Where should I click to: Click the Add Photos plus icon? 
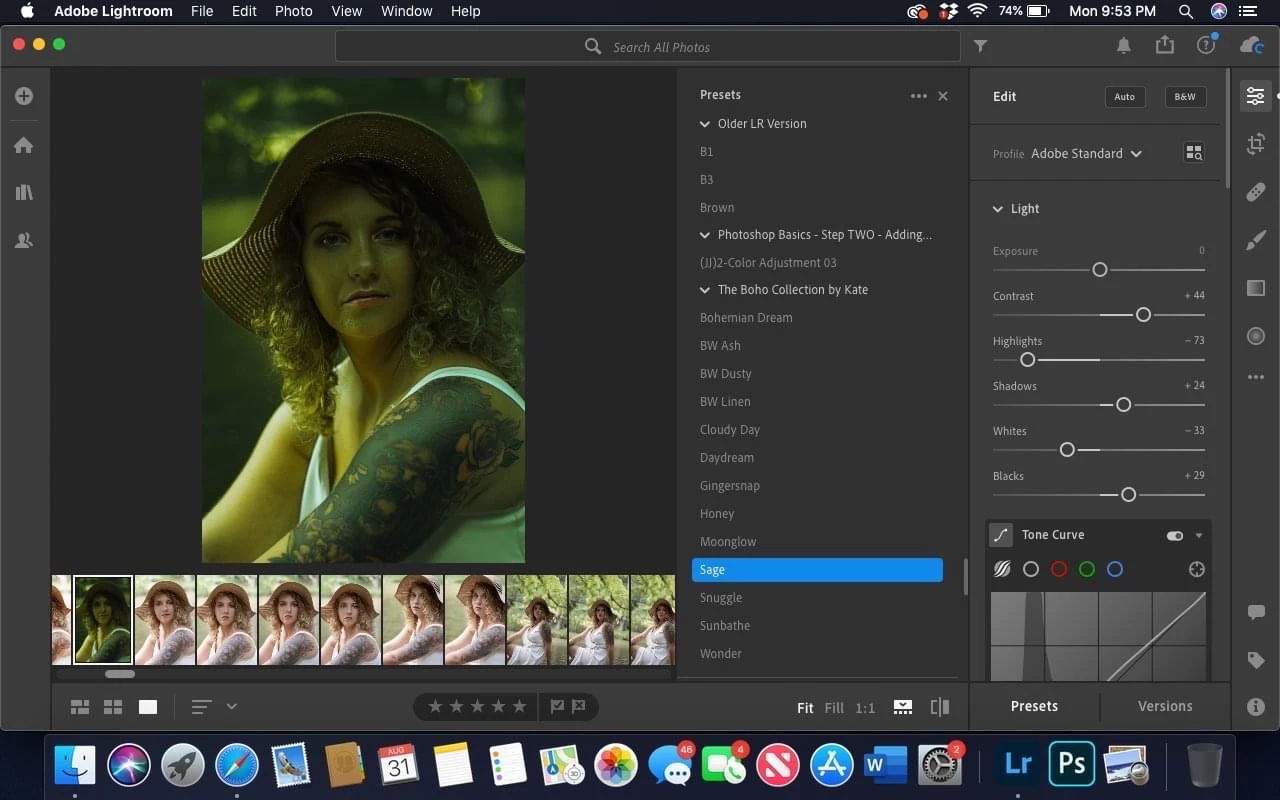point(24,96)
